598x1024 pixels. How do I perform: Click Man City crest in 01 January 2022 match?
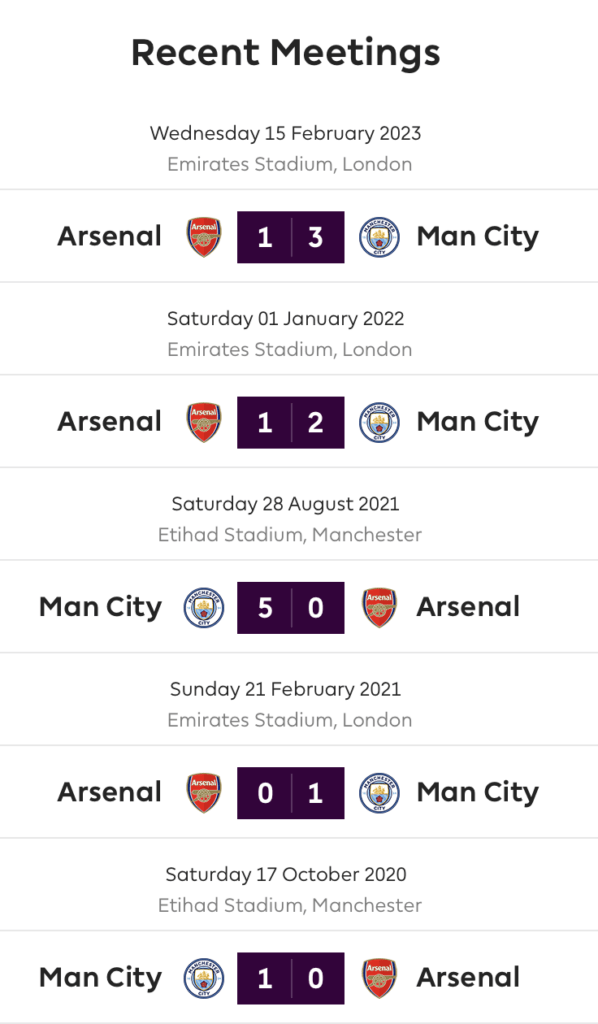(379, 423)
